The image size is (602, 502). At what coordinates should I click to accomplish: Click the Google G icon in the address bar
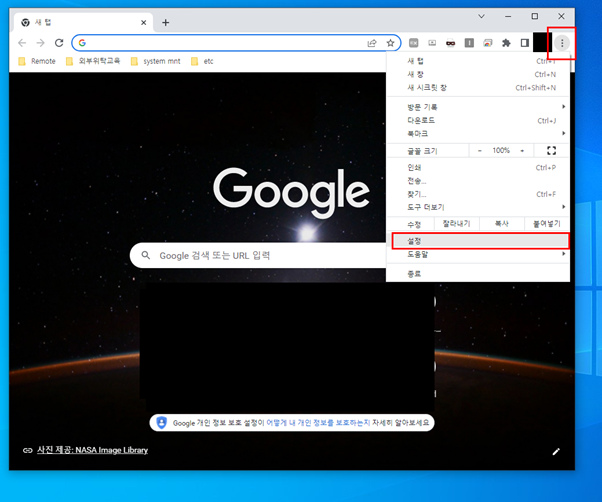click(x=82, y=43)
